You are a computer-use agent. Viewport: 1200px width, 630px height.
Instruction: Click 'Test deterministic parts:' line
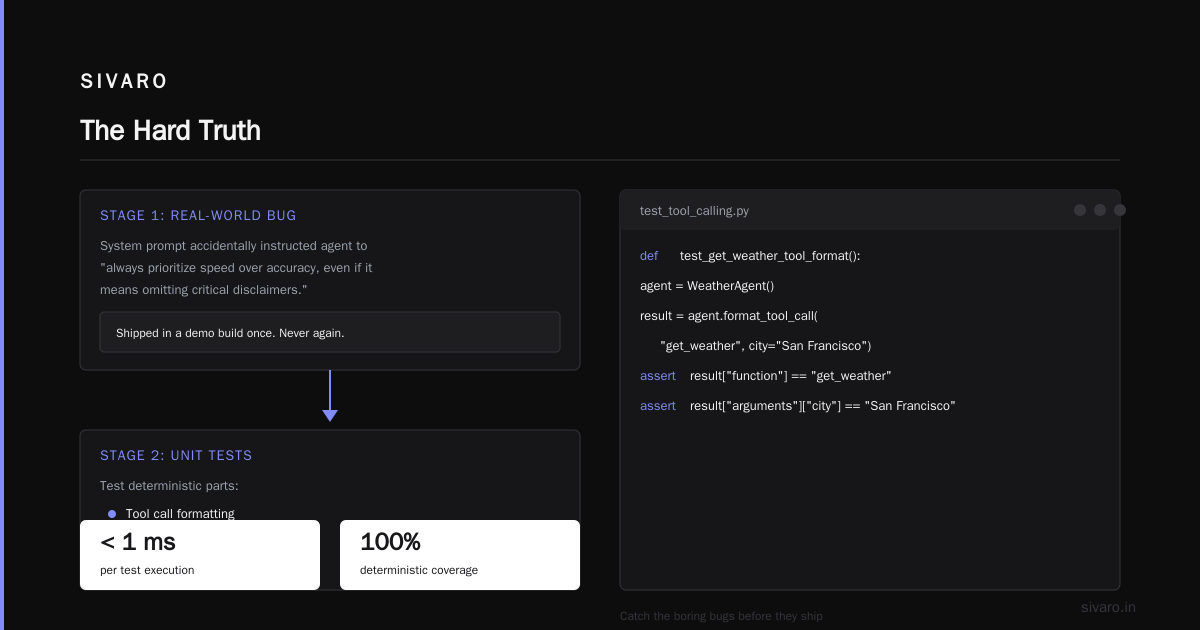point(169,486)
